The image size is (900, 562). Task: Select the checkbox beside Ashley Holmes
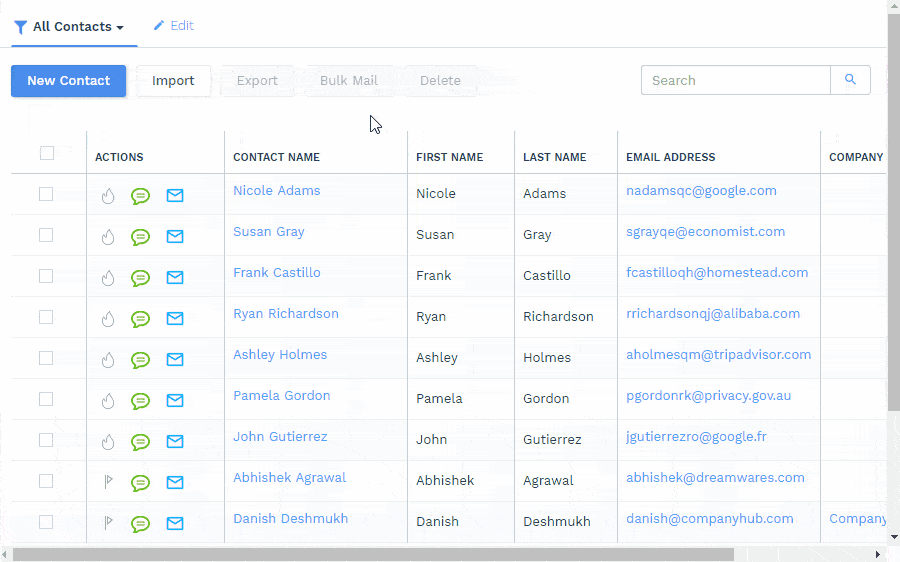[46, 358]
